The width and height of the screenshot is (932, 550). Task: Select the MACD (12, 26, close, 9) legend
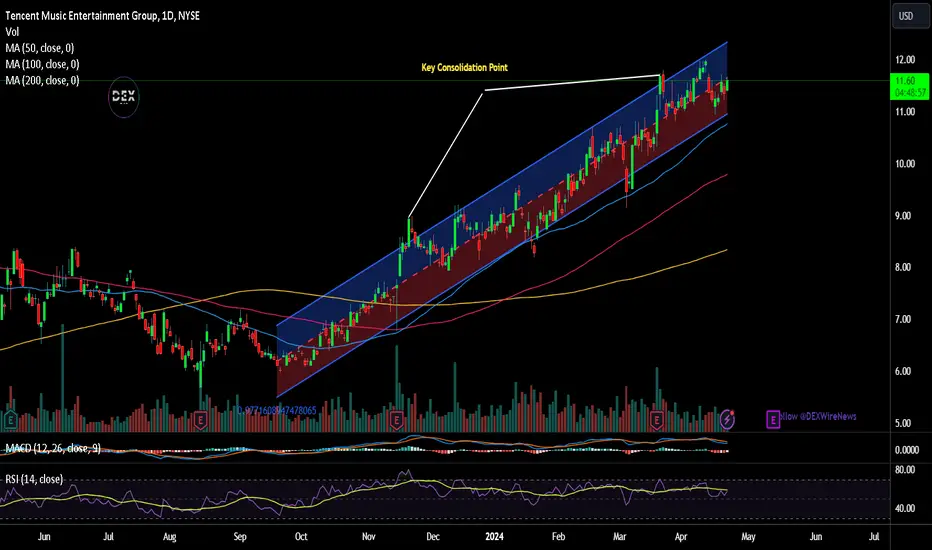coord(53,448)
